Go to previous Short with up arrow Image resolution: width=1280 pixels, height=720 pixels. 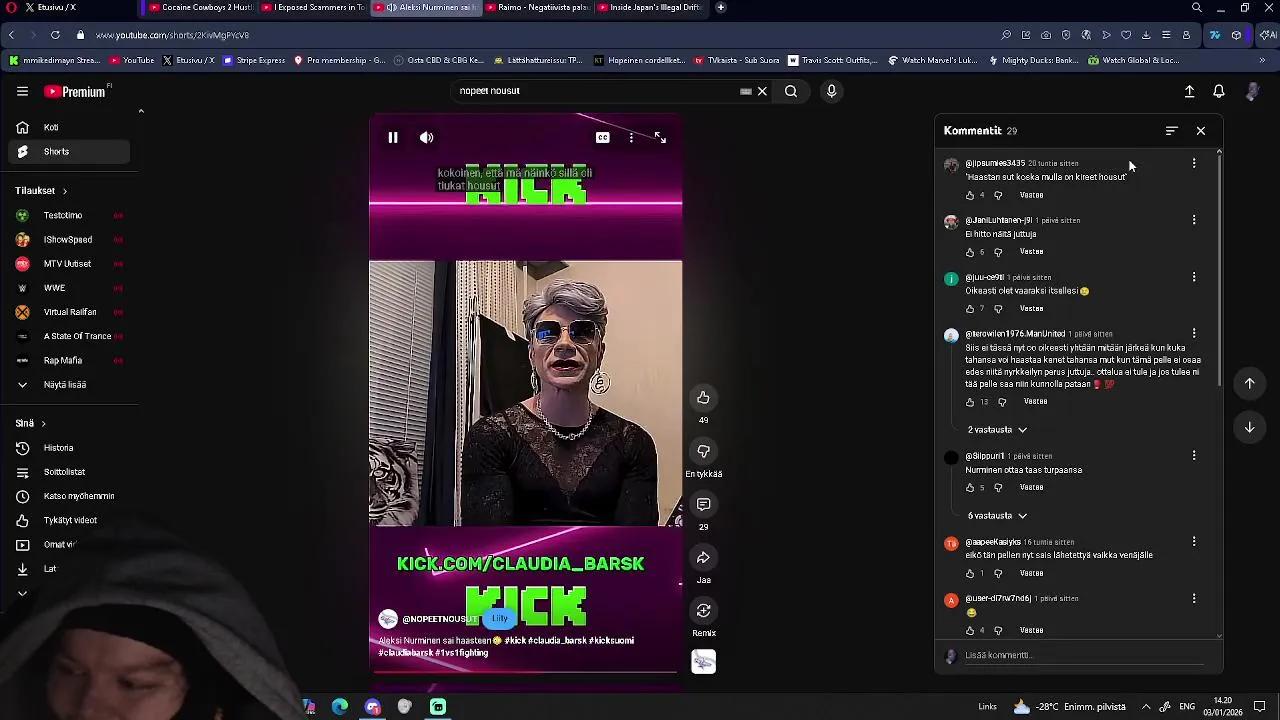pos(1249,384)
